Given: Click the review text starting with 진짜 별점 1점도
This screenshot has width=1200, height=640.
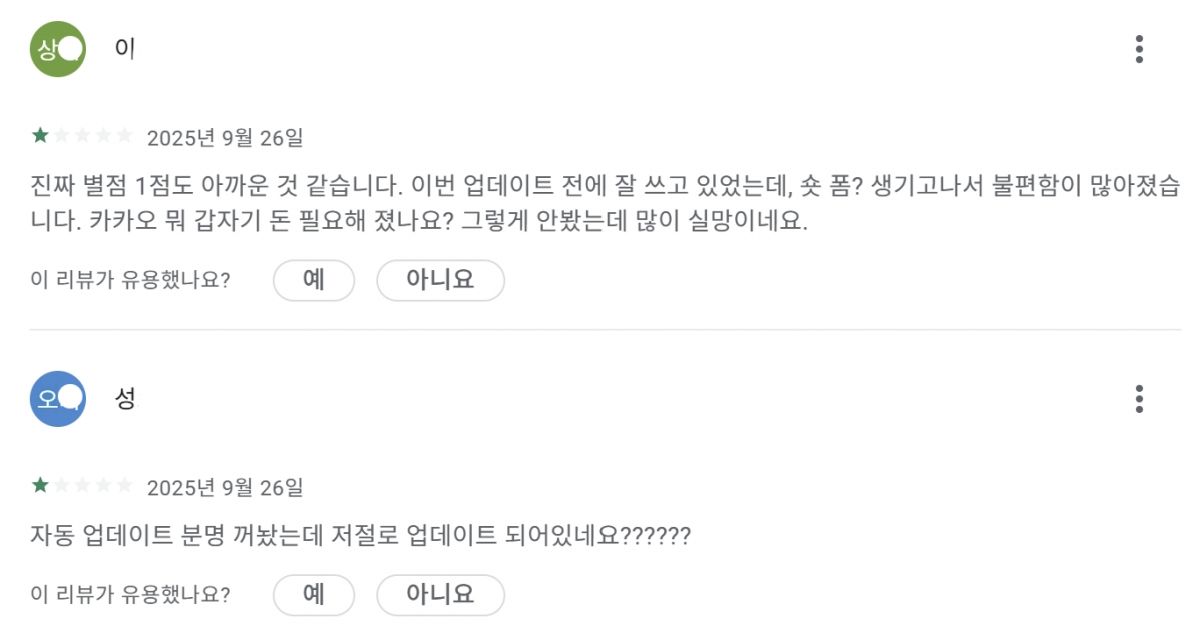Looking at the screenshot, I should (x=605, y=203).
